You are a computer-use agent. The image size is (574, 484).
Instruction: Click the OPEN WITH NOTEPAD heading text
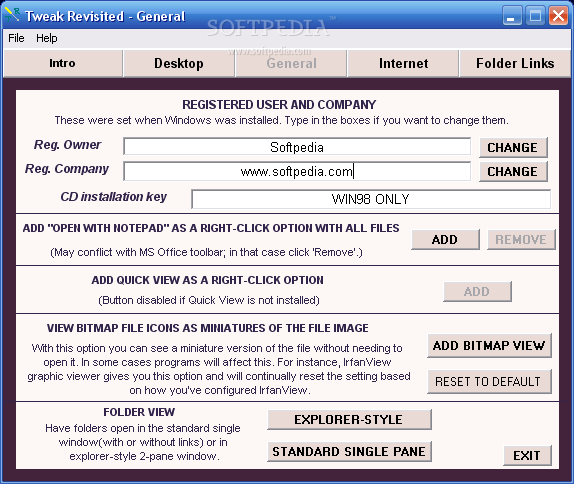(x=211, y=228)
